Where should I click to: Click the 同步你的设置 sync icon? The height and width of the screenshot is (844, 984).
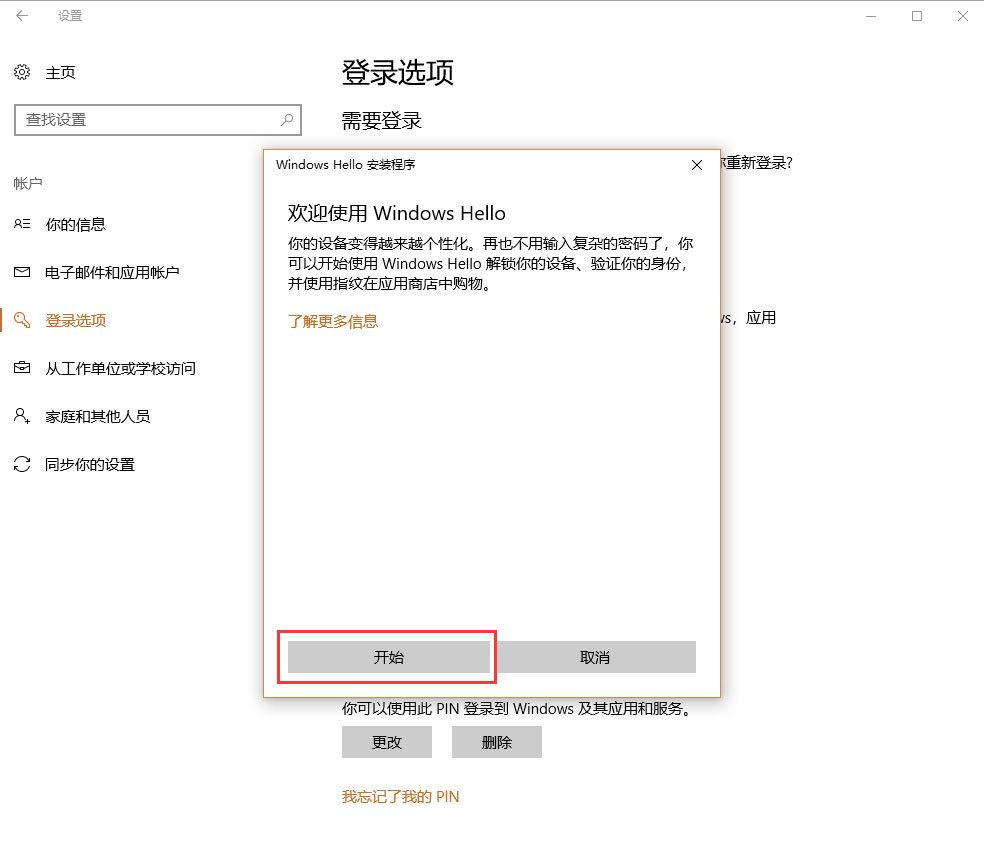click(x=22, y=464)
